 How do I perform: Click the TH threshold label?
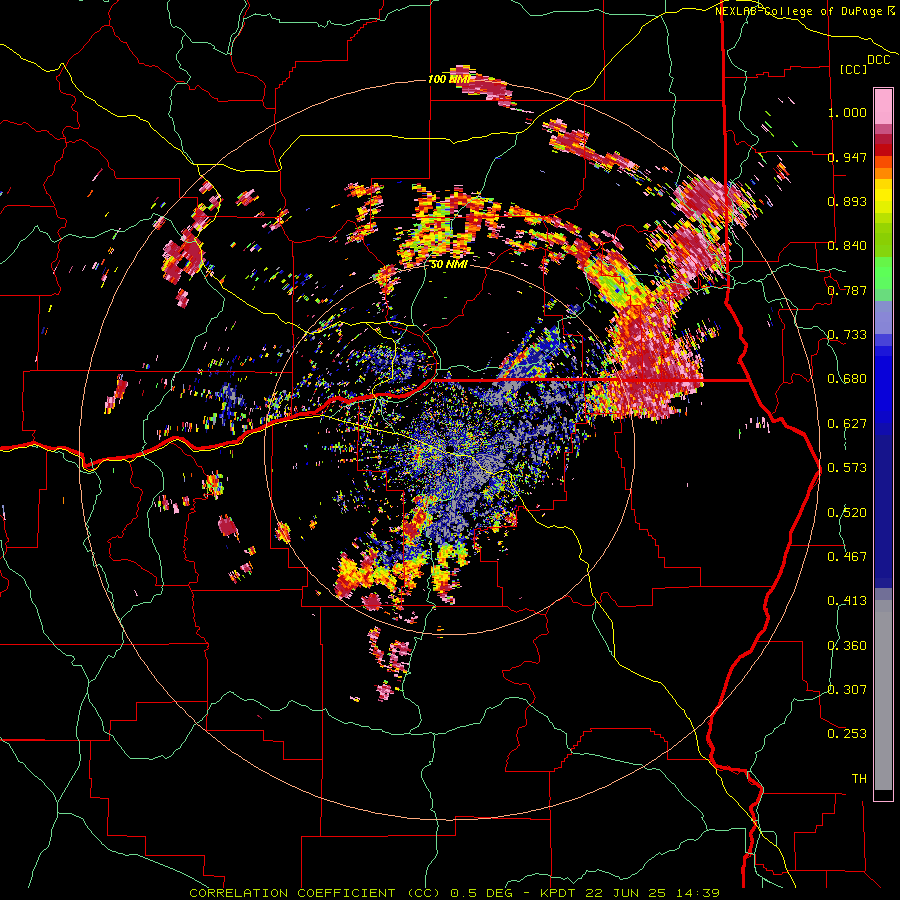pos(859,779)
